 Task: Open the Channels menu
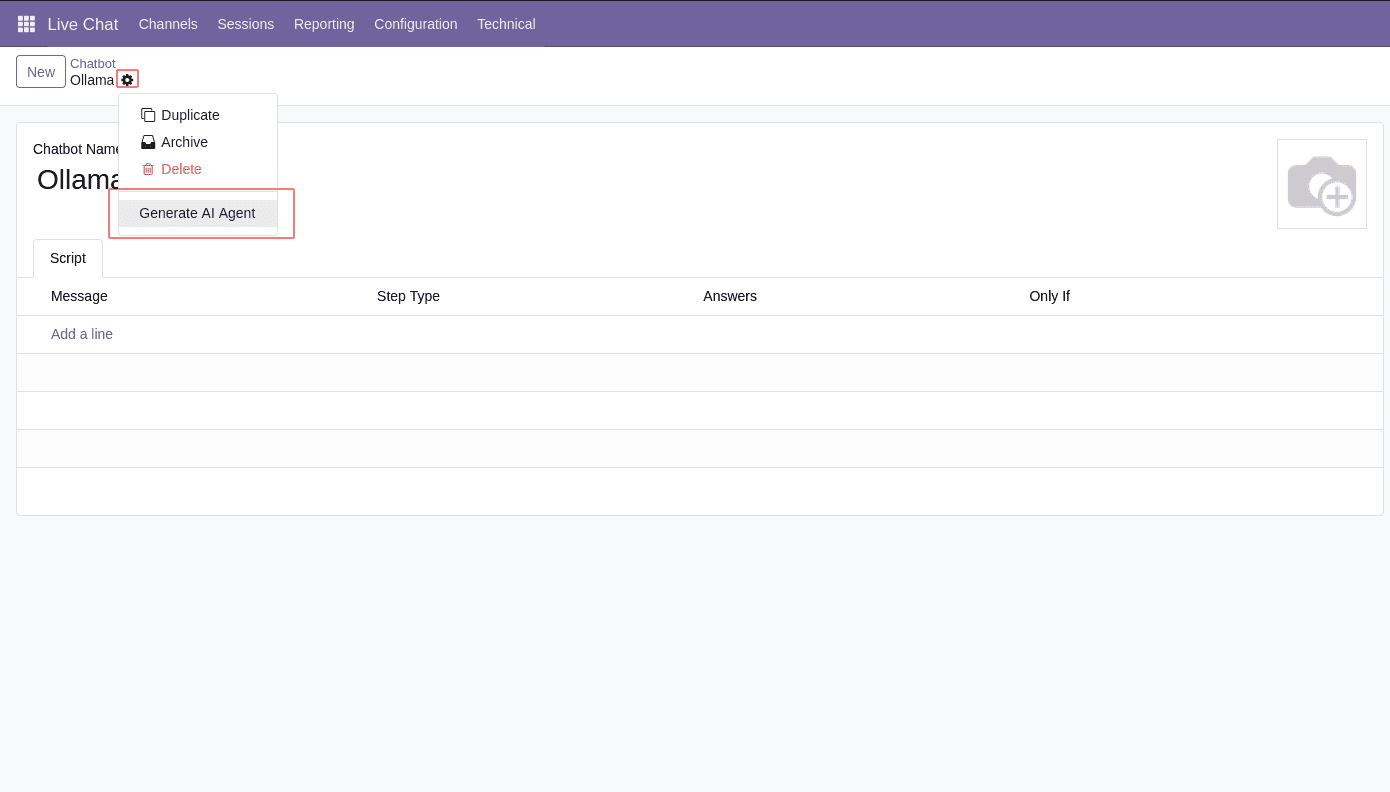click(x=168, y=24)
